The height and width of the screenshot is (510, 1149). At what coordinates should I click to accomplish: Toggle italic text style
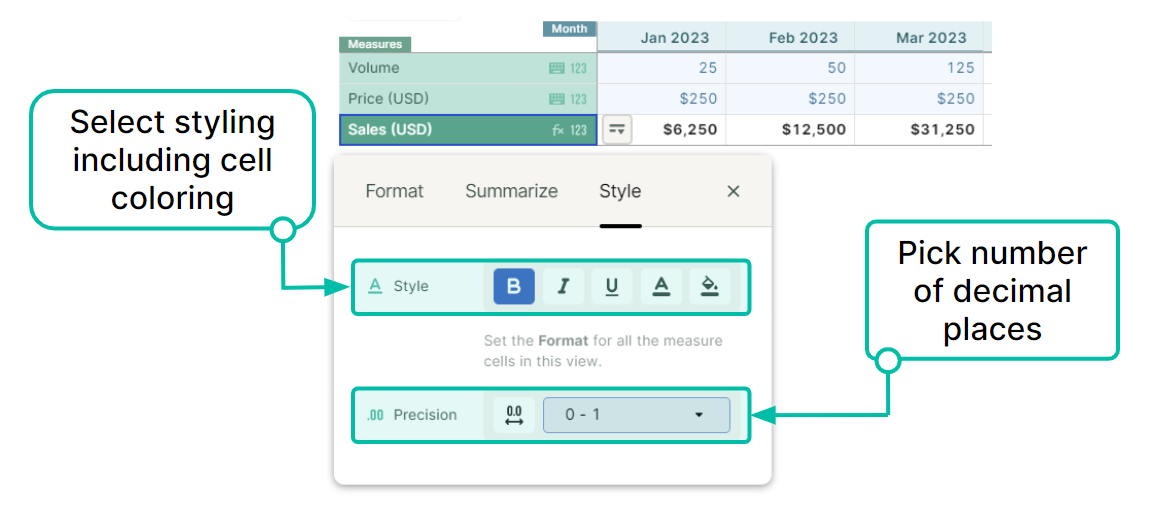(x=563, y=287)
